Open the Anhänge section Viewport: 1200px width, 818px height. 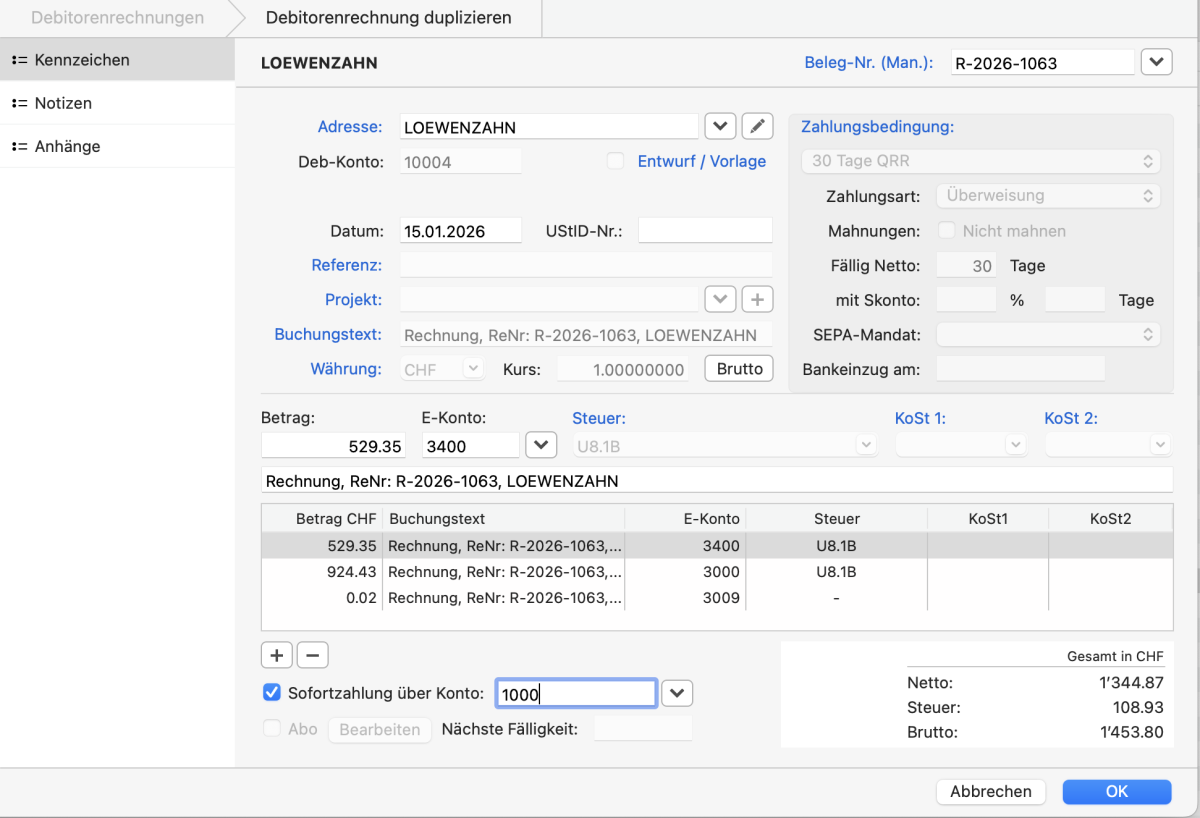[x=67, y=146]
